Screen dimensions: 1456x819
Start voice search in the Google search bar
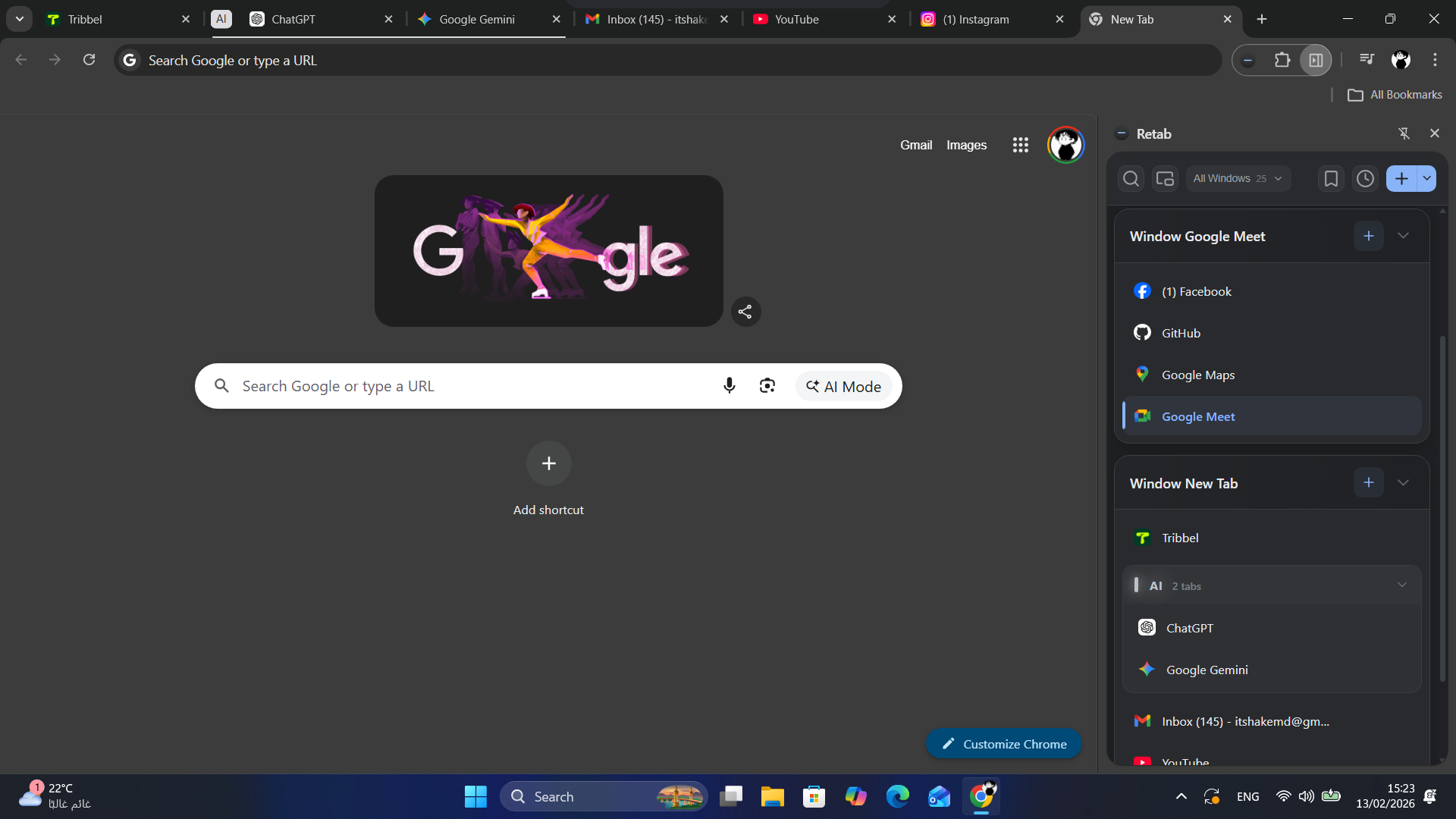click(729, 385)
